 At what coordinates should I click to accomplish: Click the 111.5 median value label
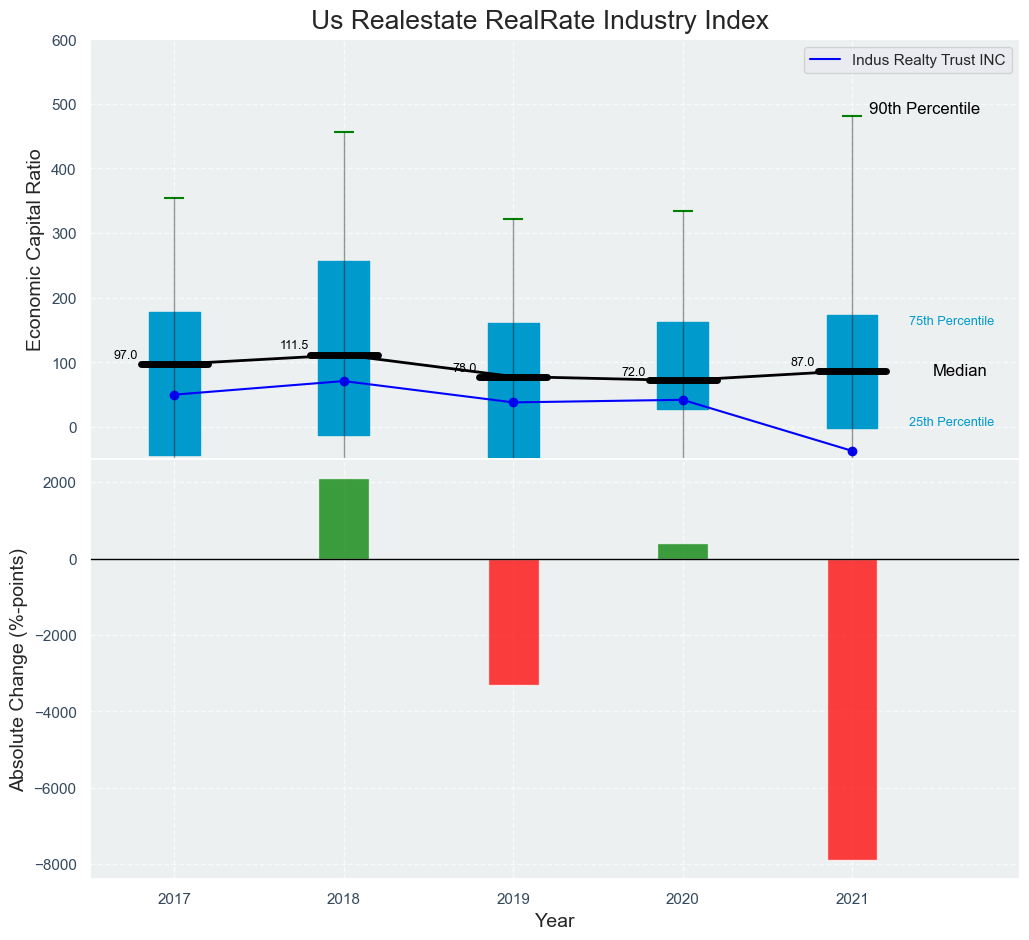pyautogui.click(x=294, y=345)
